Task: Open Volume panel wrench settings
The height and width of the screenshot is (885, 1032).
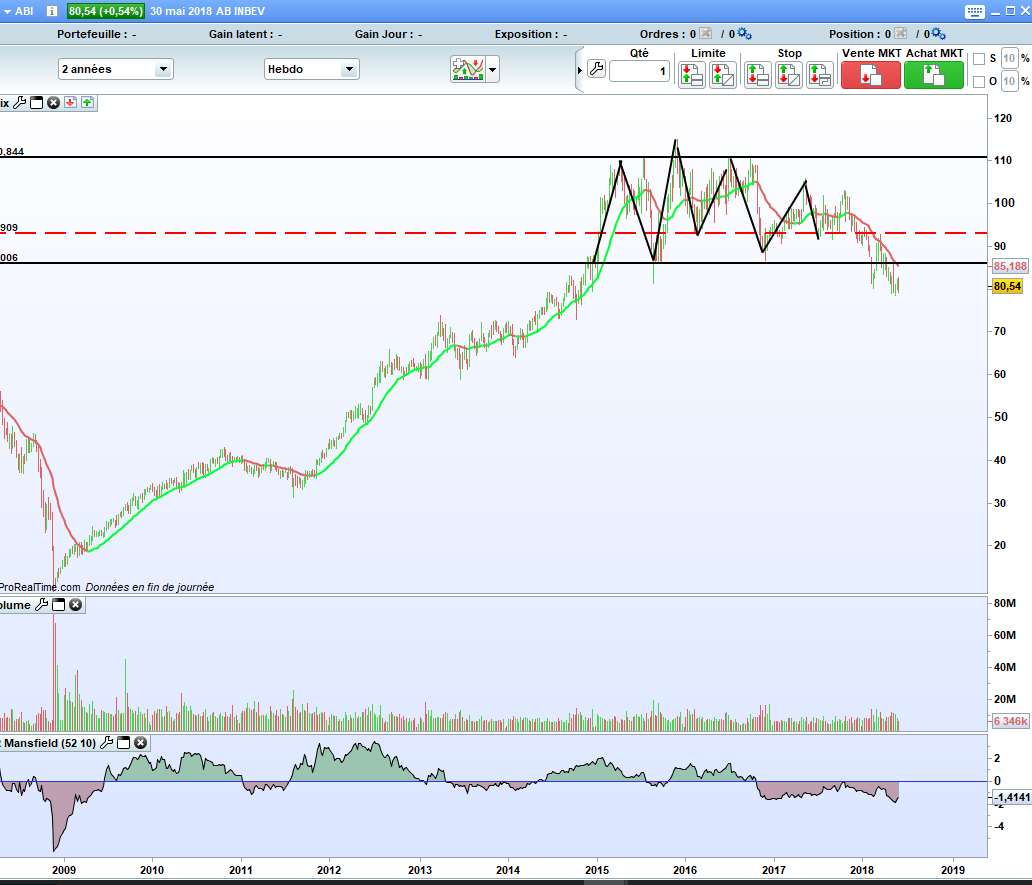Action: (41, 605)
